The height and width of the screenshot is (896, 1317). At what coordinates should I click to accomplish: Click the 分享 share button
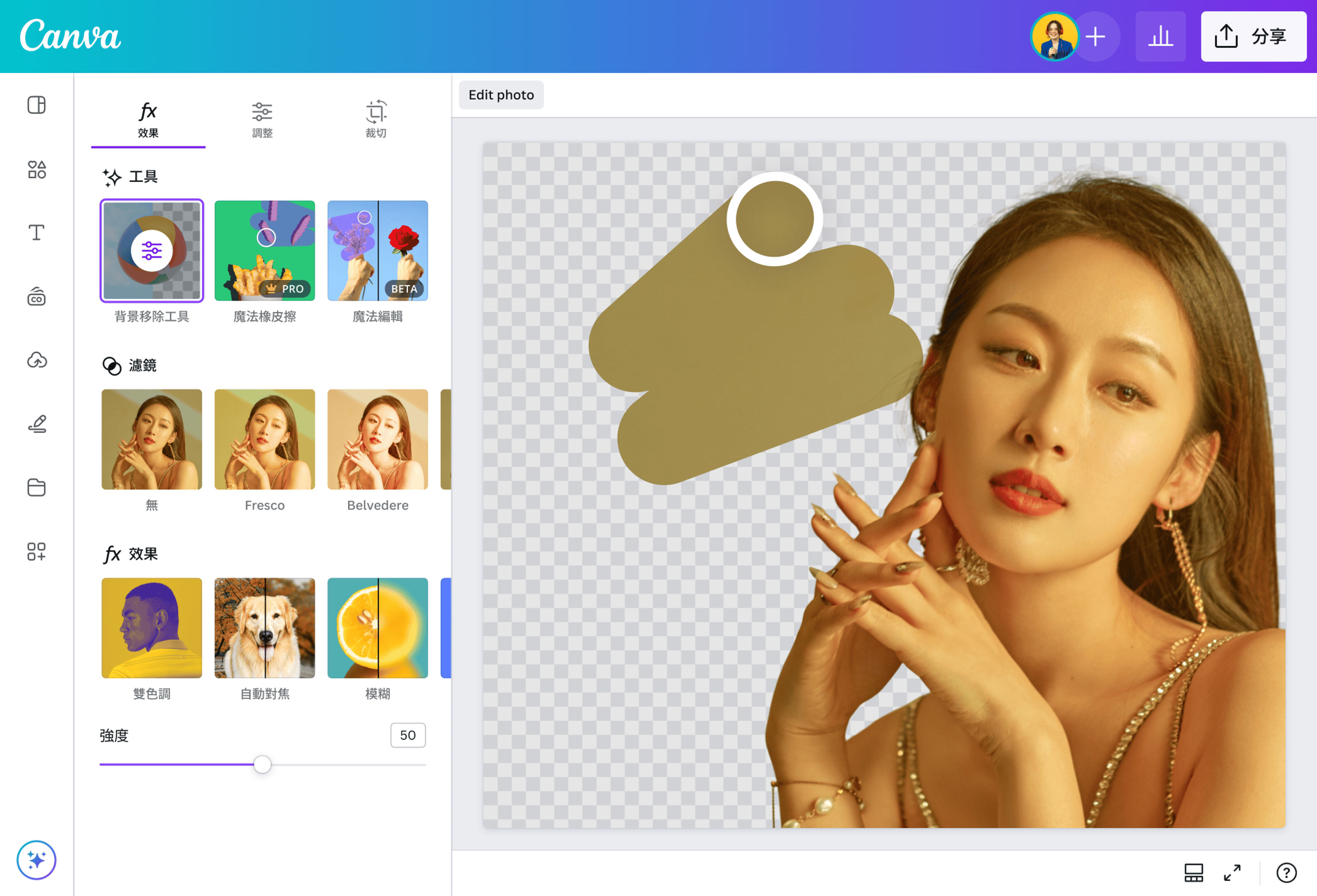pyautogui.click(x=1254, y=37)
